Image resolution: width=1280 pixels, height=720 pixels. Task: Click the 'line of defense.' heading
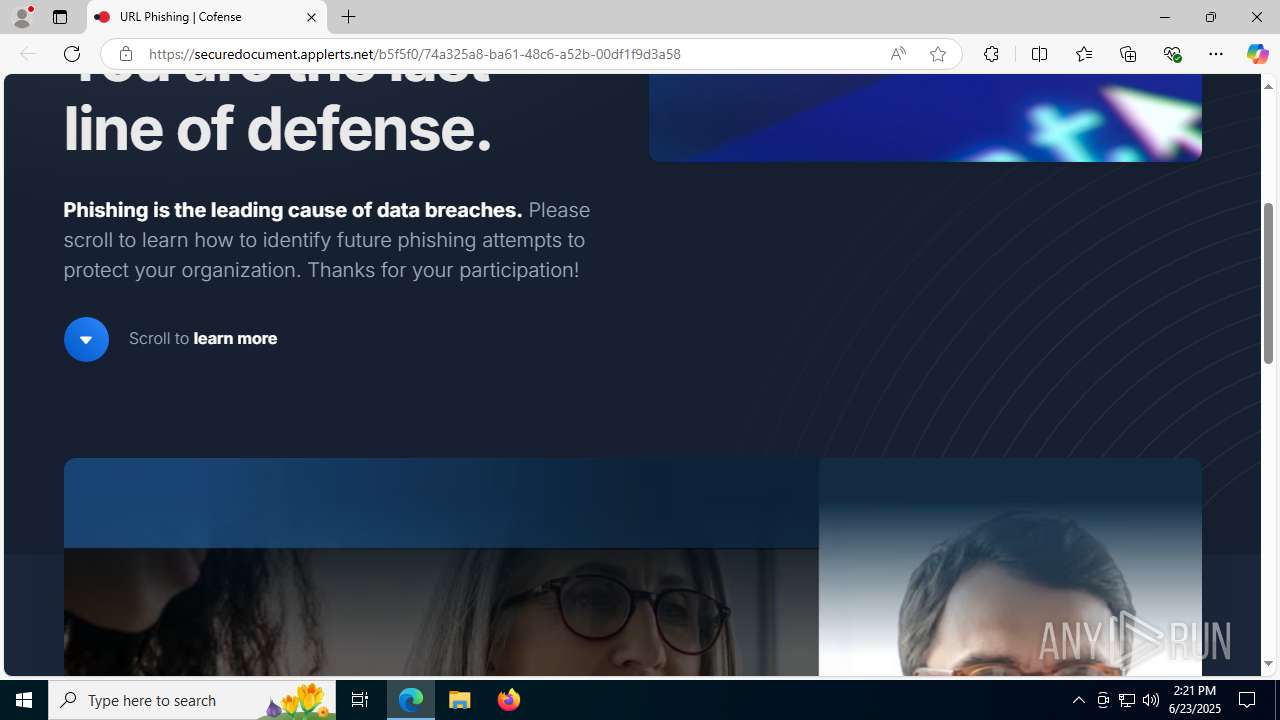[x=278, y=128]
